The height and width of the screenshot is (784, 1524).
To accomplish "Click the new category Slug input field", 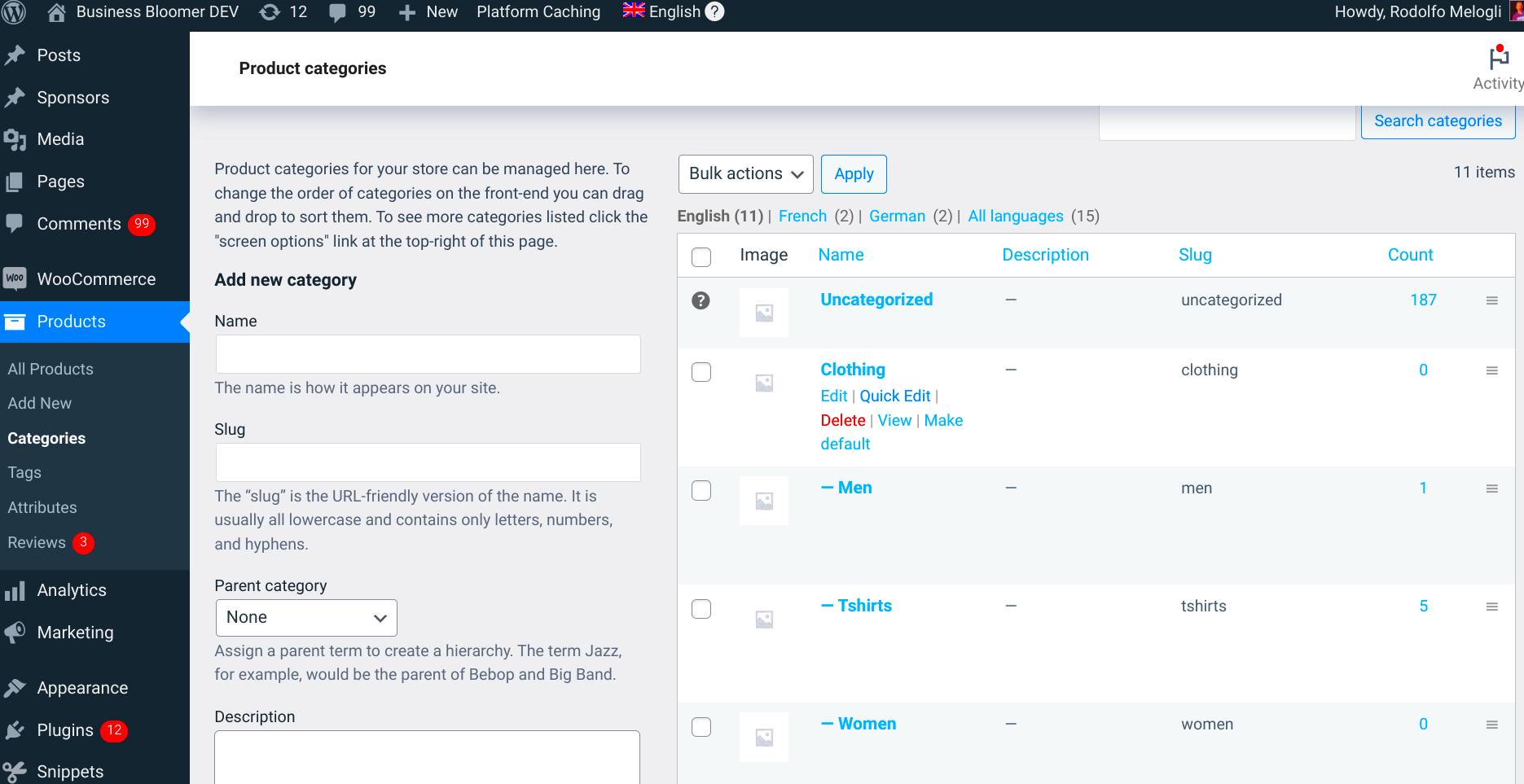I will tap(428, 462).
